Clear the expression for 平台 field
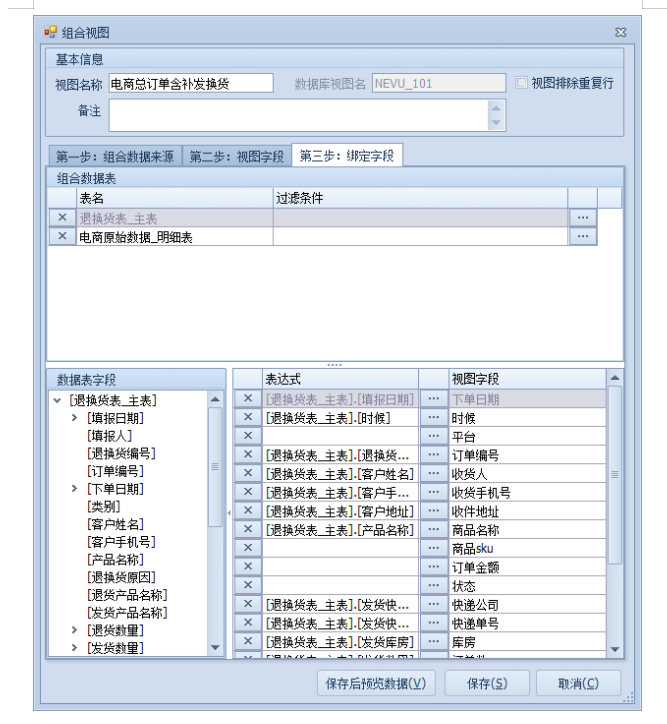 click(x=248, y=436)
